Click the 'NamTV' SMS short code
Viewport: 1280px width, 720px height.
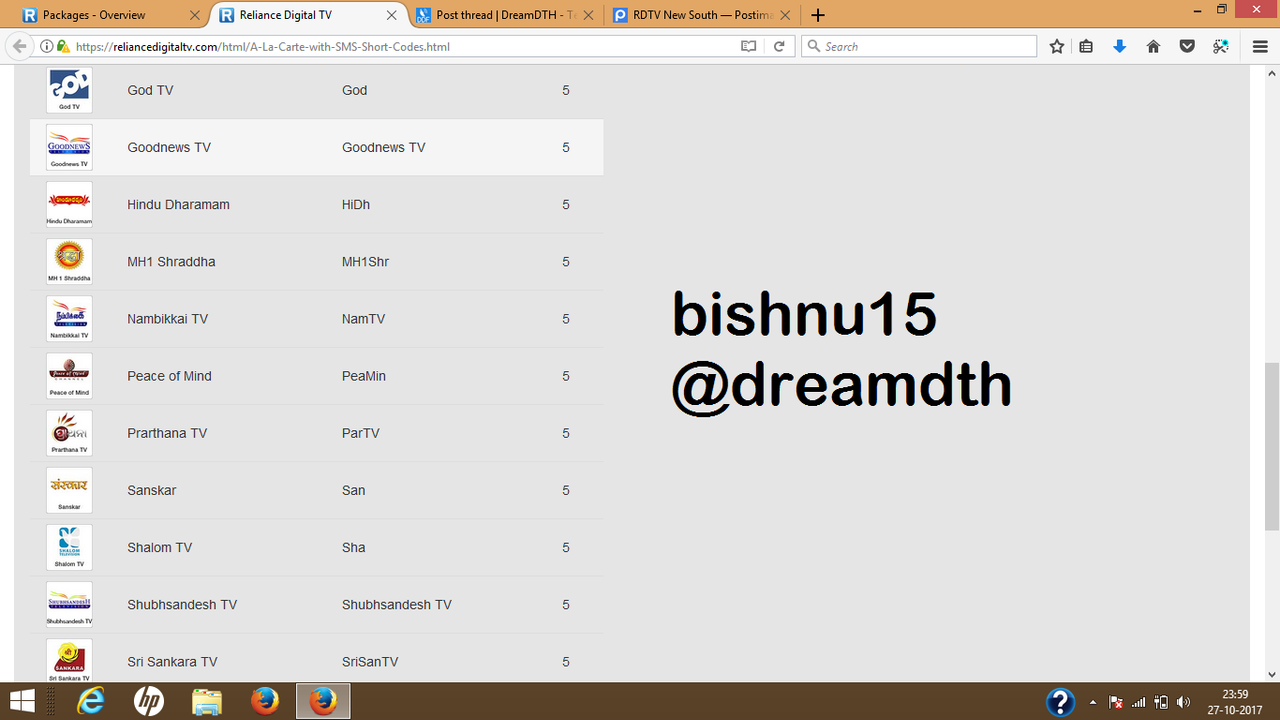tap(363, 319)
